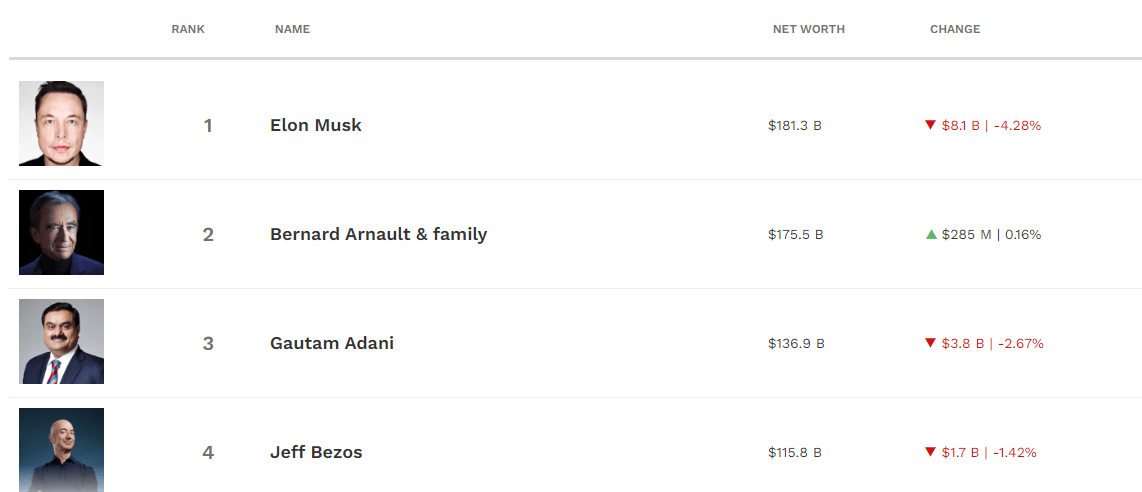Open the Bernard Arnault & family link
Screen dimensions: 1142x492
(x=378, y=235)
